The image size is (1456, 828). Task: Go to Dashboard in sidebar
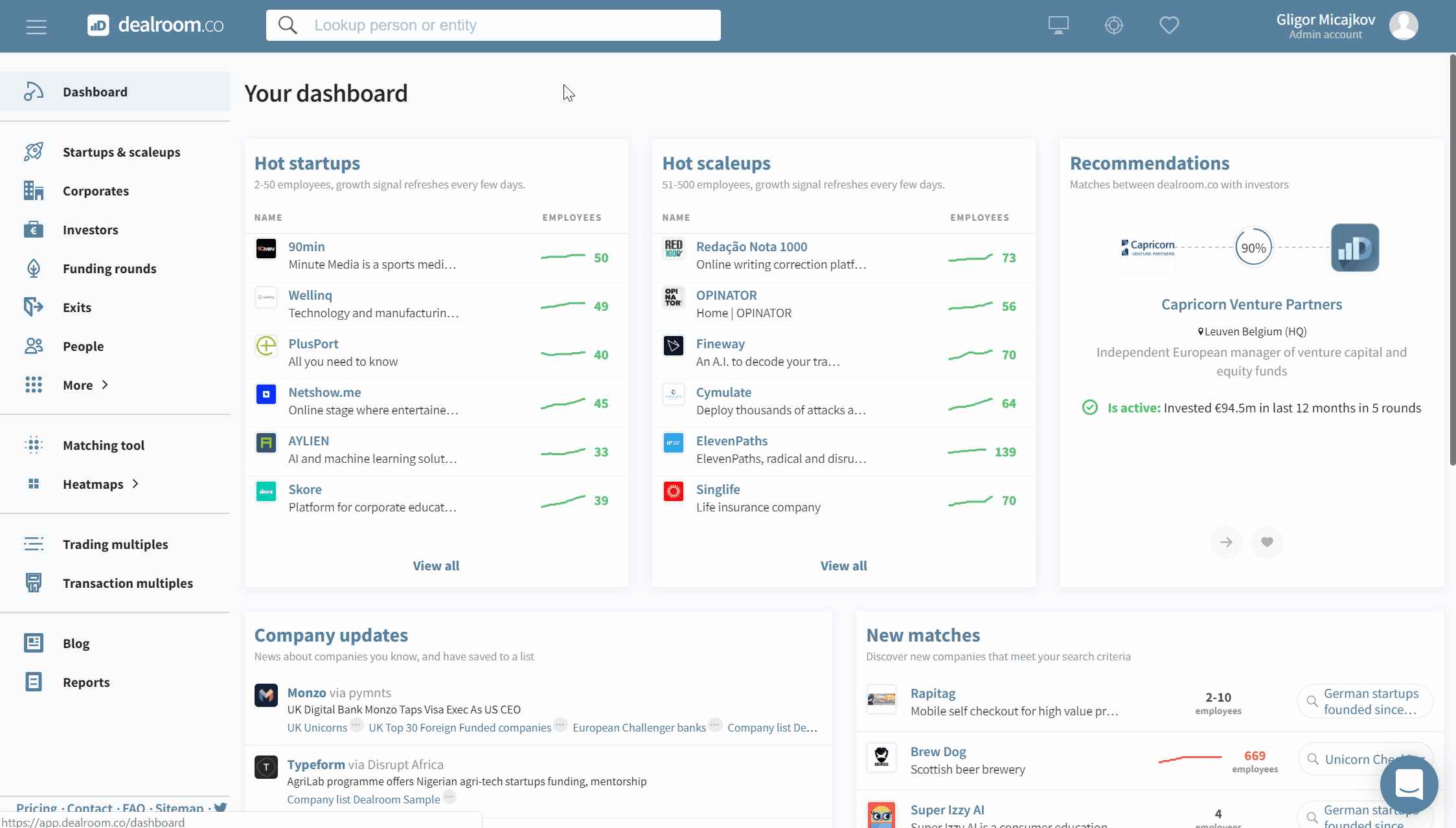[115, 91]
